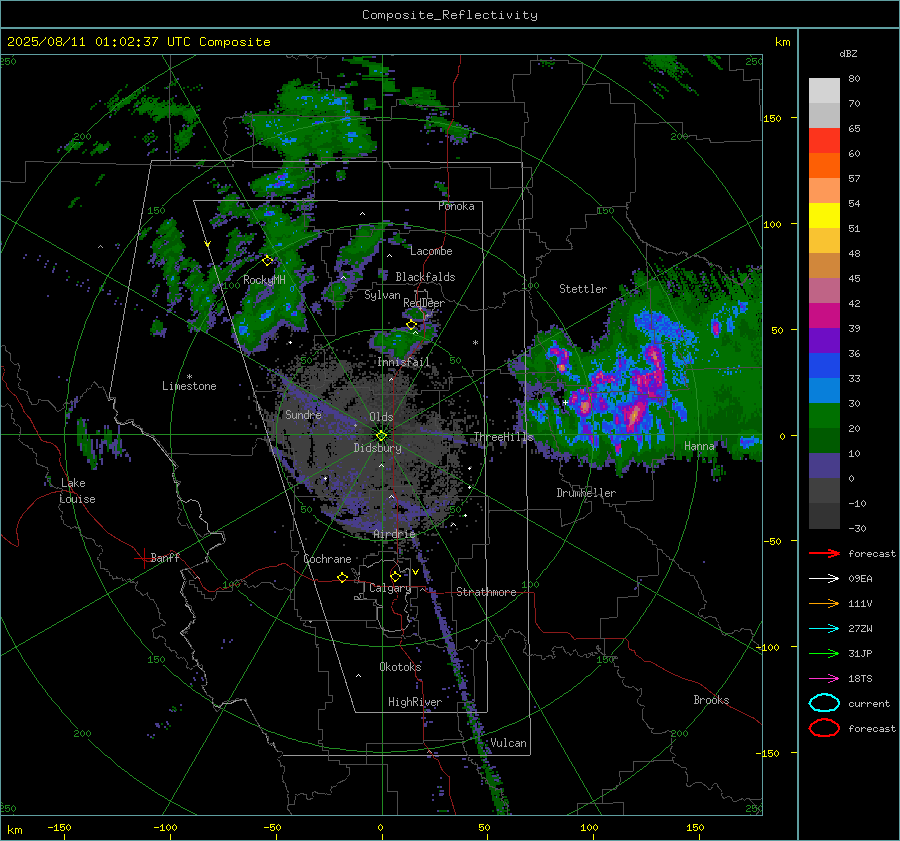Click the Okotoks town label
The height and width of the screenshot is (841, 900).
pyautogui.click(x=400, y=667)
